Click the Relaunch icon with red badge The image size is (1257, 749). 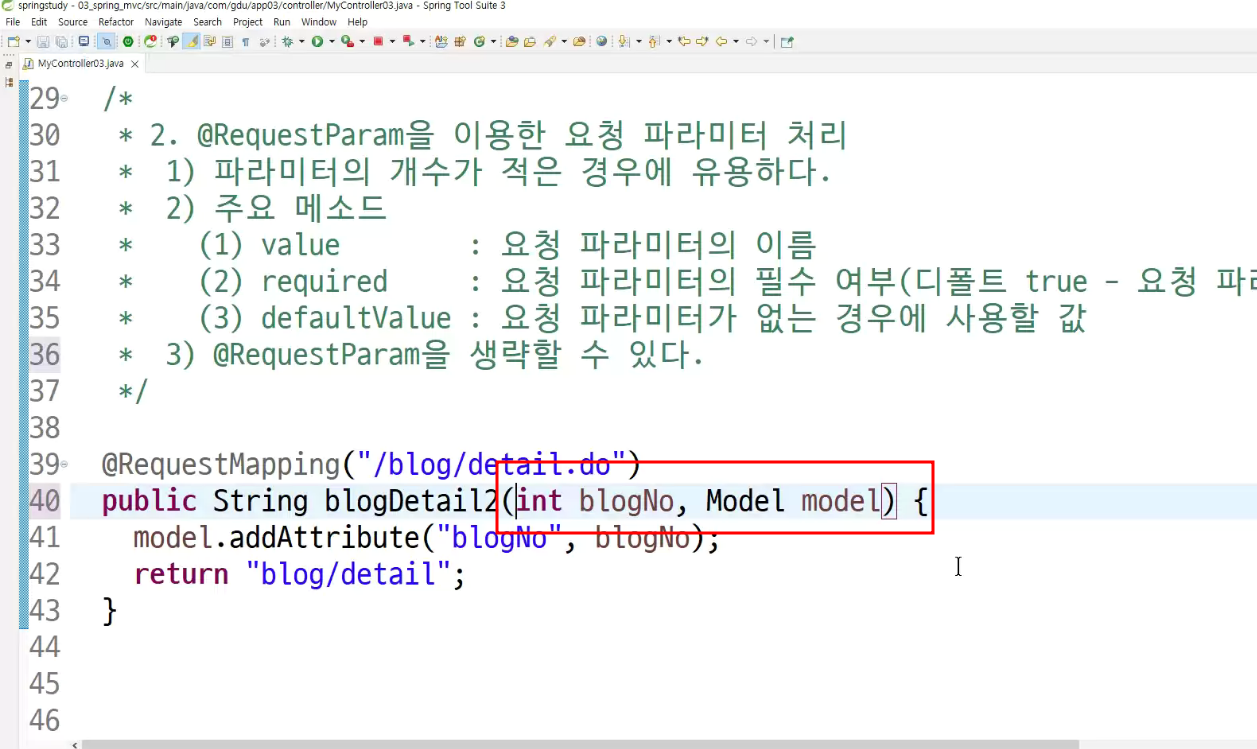click(150, 42)
